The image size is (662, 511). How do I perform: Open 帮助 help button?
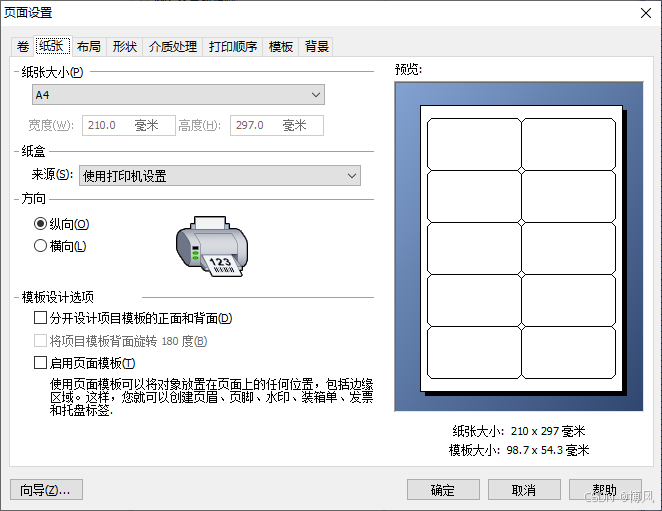pos(605,489)
